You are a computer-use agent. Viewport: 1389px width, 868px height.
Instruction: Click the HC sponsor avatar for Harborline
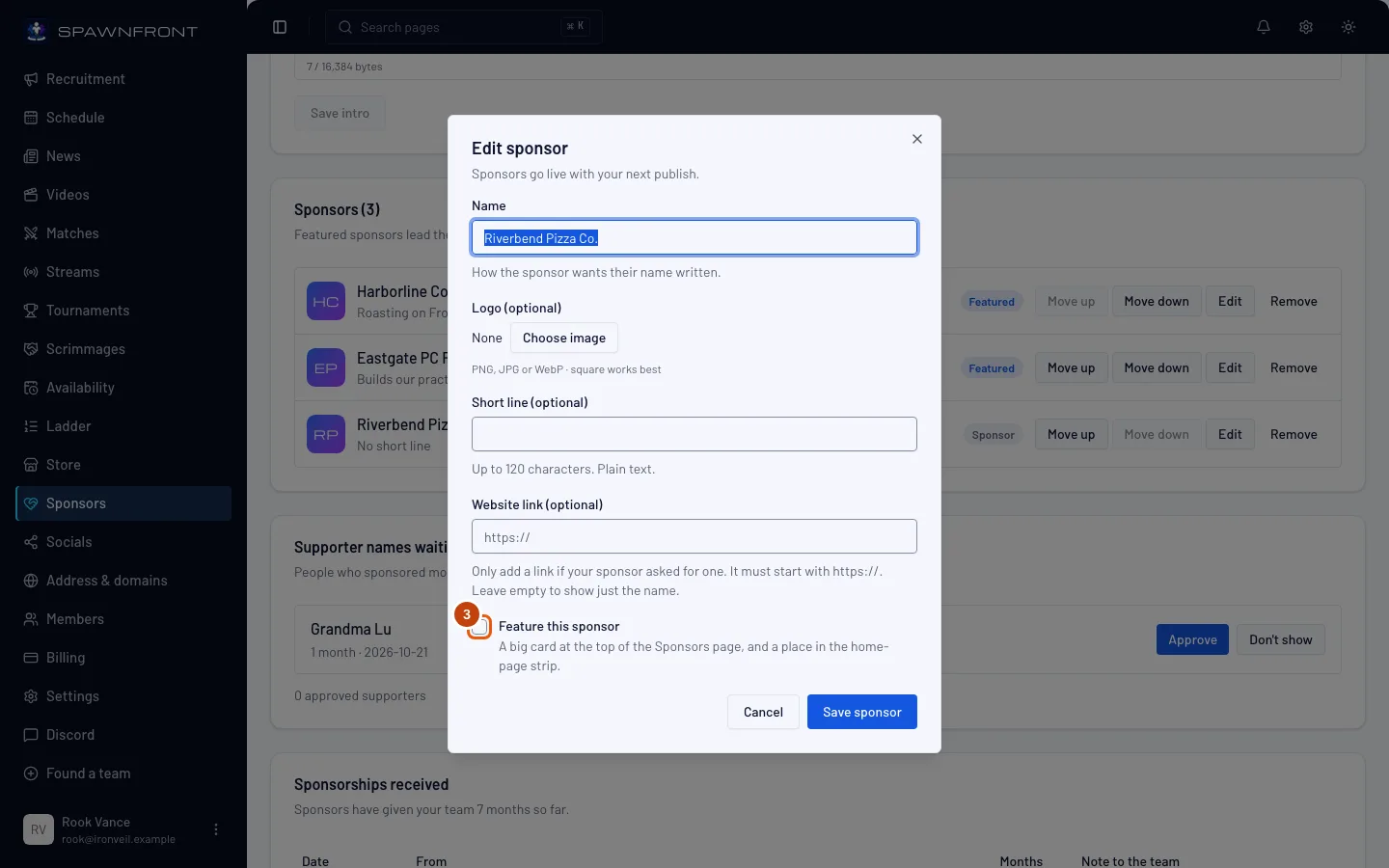[x=326, y=301]
